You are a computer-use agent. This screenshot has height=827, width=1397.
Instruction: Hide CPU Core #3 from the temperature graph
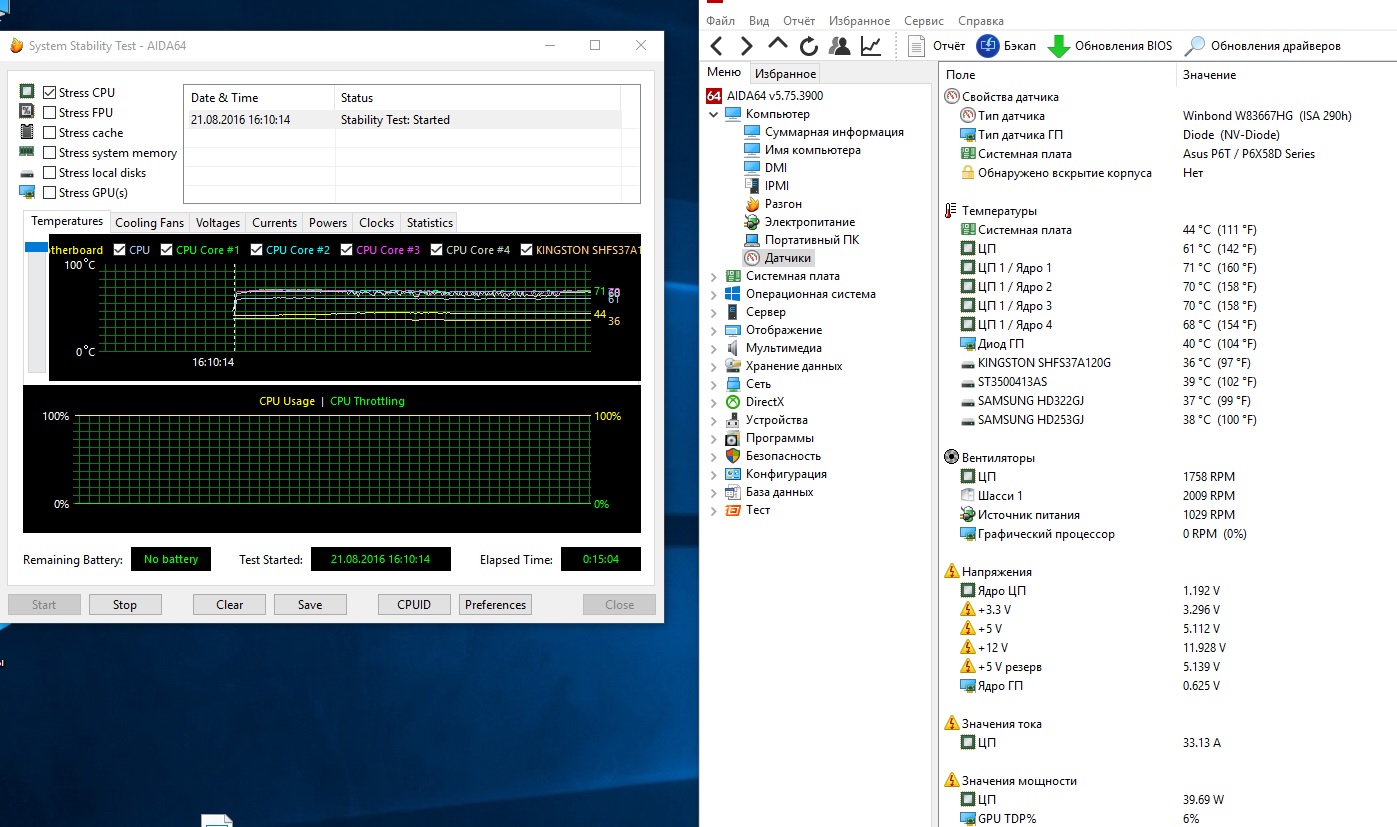point(346,250)
